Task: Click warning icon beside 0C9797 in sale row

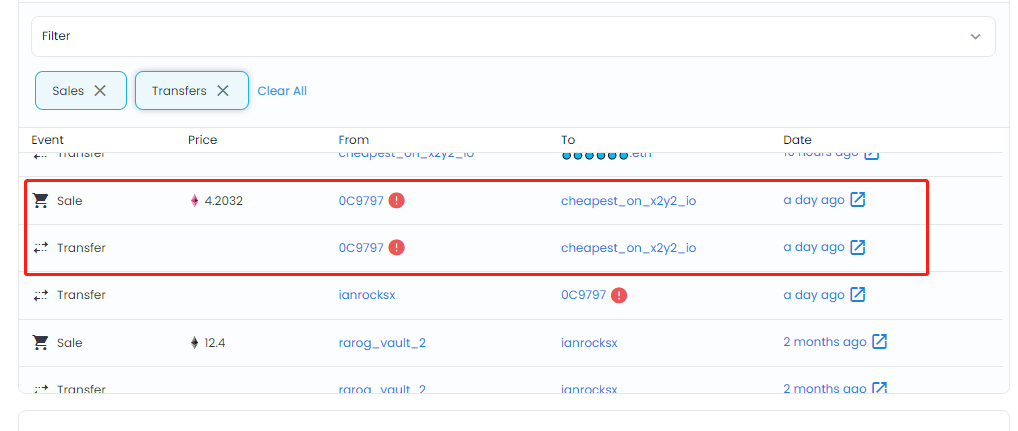Action: tap(396, 200)
